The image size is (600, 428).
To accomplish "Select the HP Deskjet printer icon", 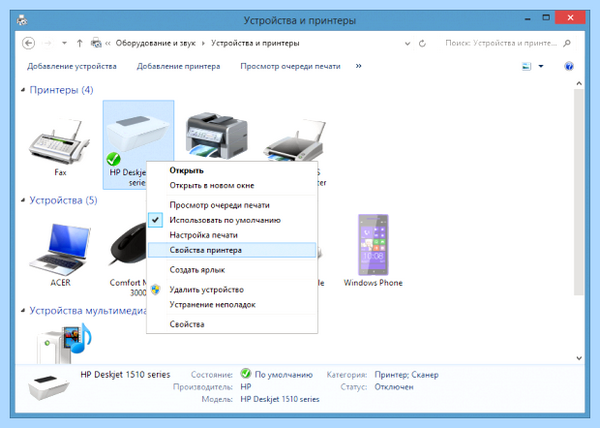I will (138, 132).
